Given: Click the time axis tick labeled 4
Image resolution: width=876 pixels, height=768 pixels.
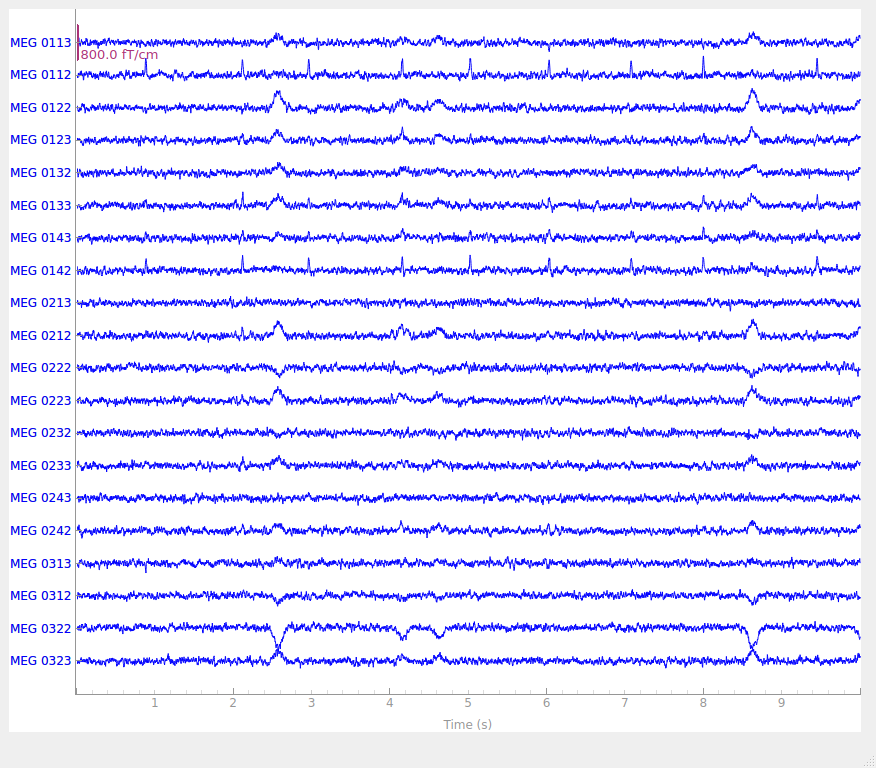Looking at the screenshot, I should pyautogui.click(x=389, y=703).
